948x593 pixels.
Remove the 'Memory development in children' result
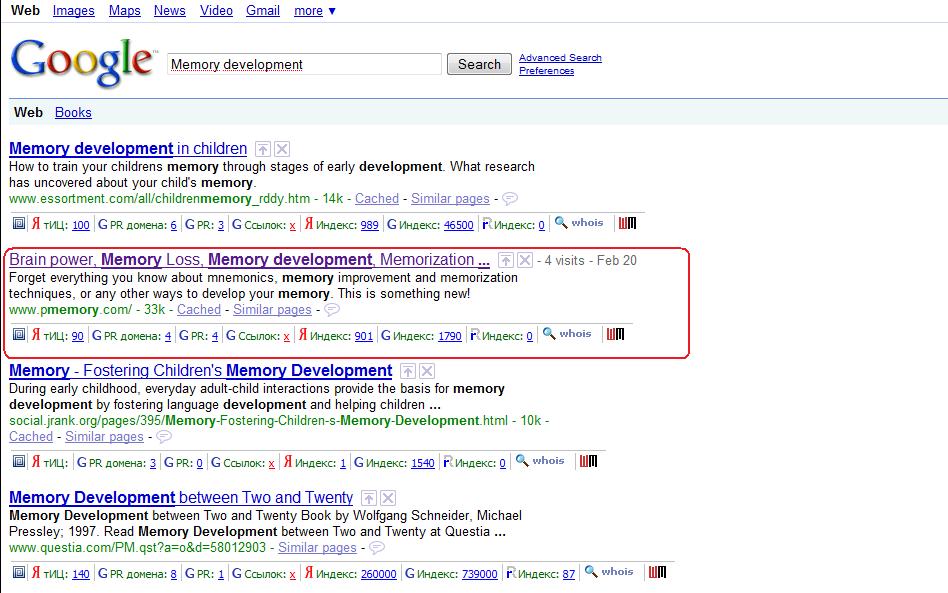click(x=282, y=149)
